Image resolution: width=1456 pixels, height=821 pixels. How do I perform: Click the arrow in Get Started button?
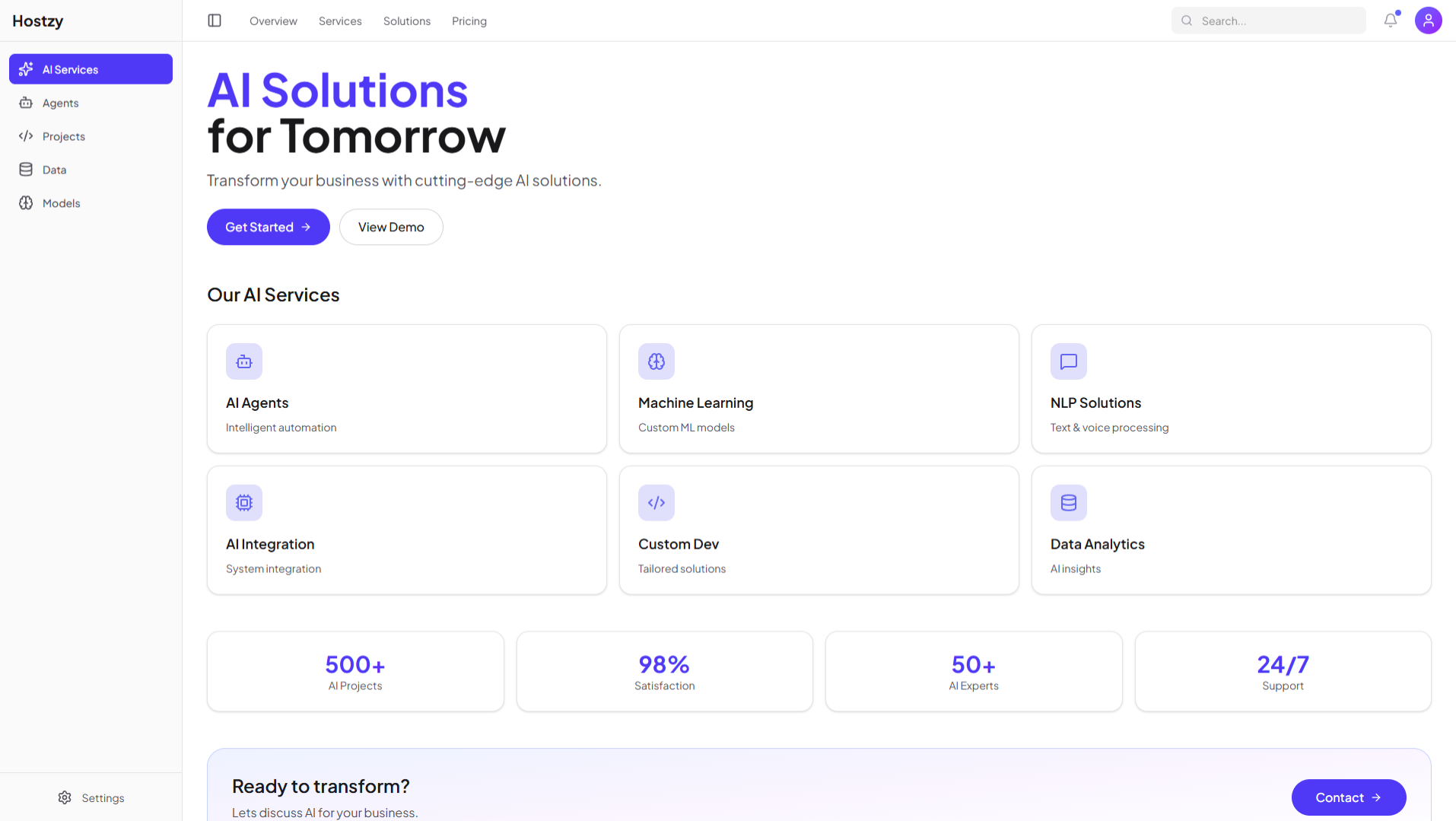pyautogui.click(x=306, y=227)
